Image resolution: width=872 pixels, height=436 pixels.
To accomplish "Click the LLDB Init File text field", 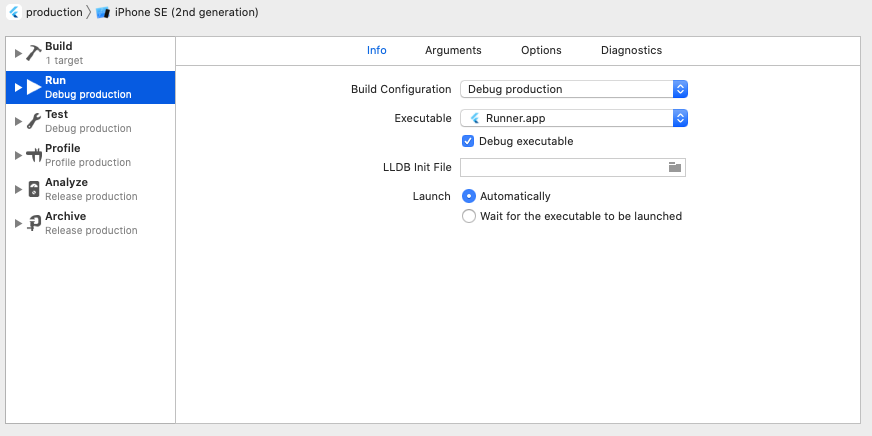I will pyautogui.click(x=563, y=167).
